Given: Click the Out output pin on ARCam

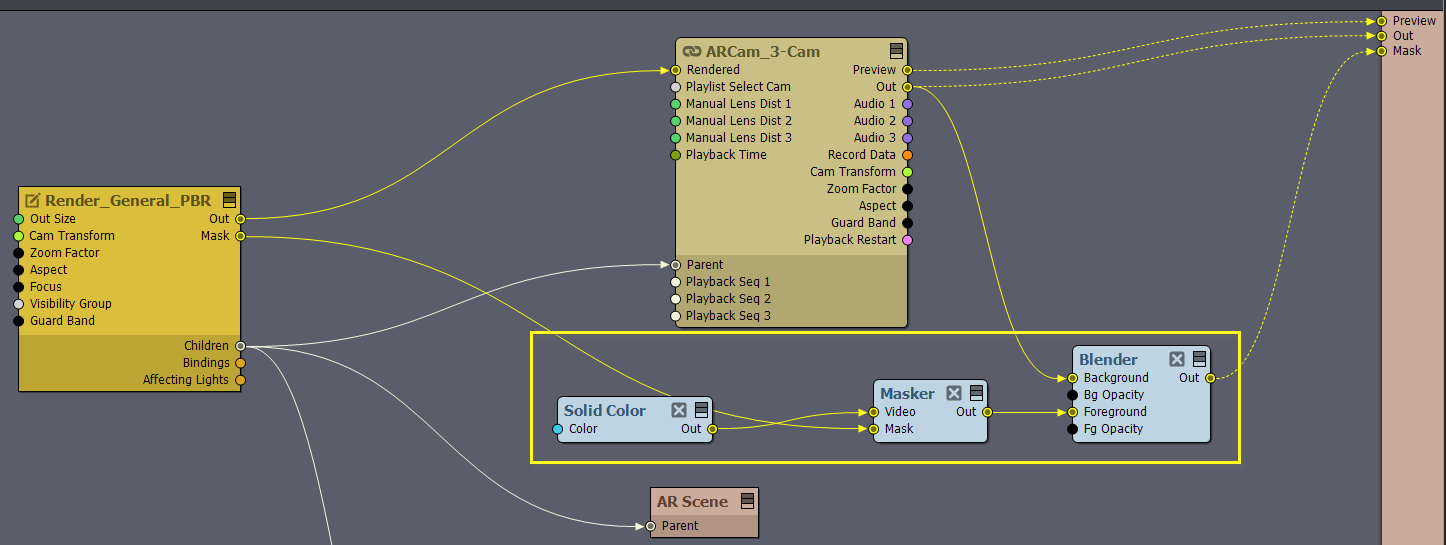Looking at the screenshot, I should 907,87.
